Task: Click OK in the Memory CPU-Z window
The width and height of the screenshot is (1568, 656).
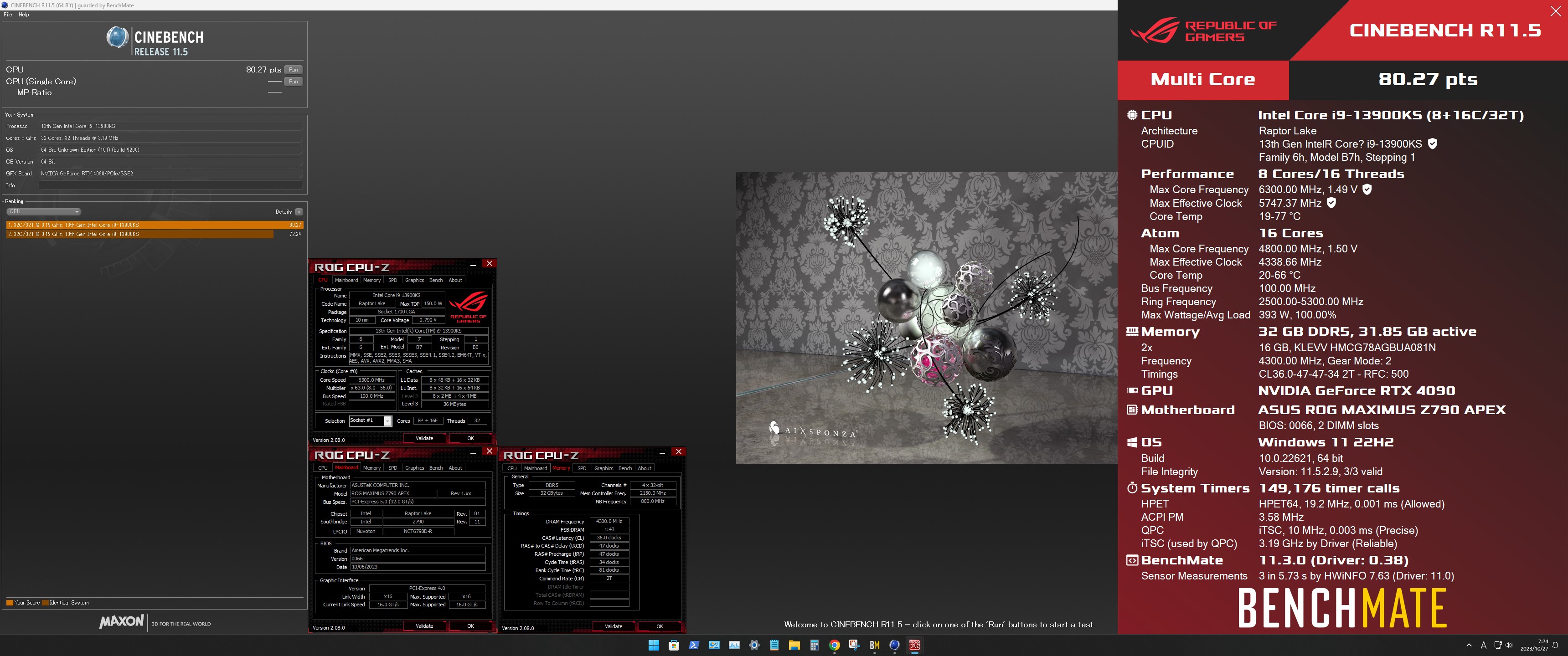Action: (660, 626)
